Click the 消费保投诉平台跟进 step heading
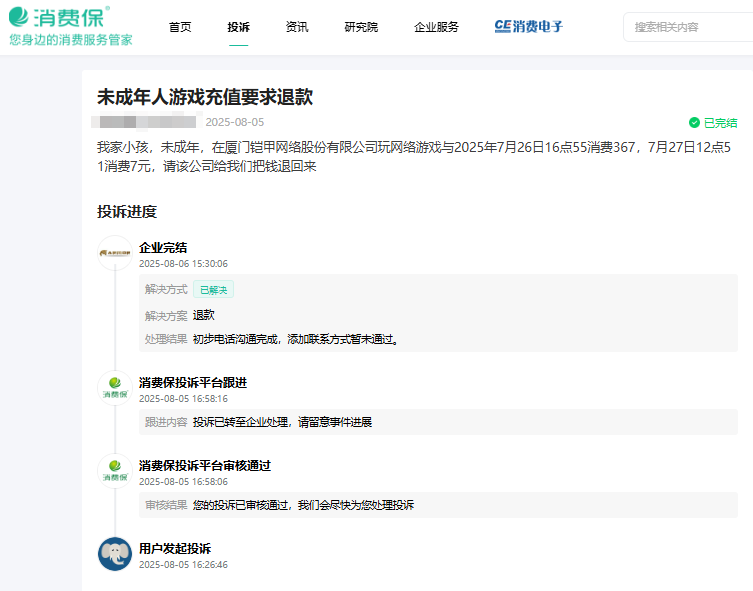753x591 pixels. [193, 382]
